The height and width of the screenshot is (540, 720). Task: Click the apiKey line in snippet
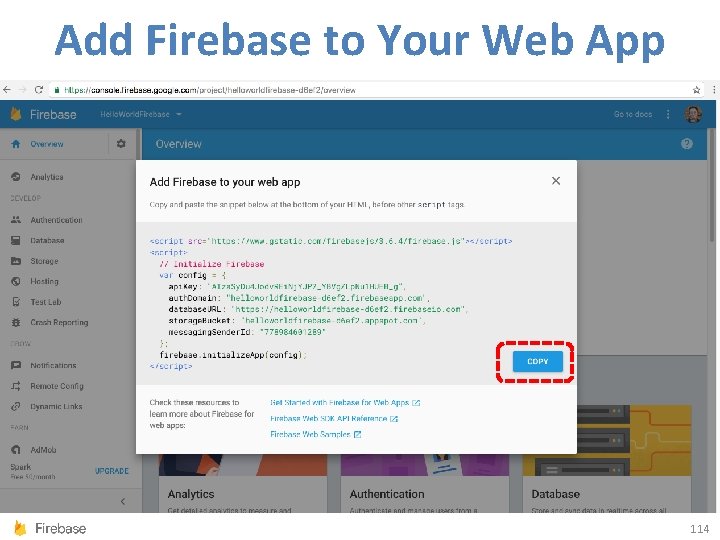(x=287, y=287)
